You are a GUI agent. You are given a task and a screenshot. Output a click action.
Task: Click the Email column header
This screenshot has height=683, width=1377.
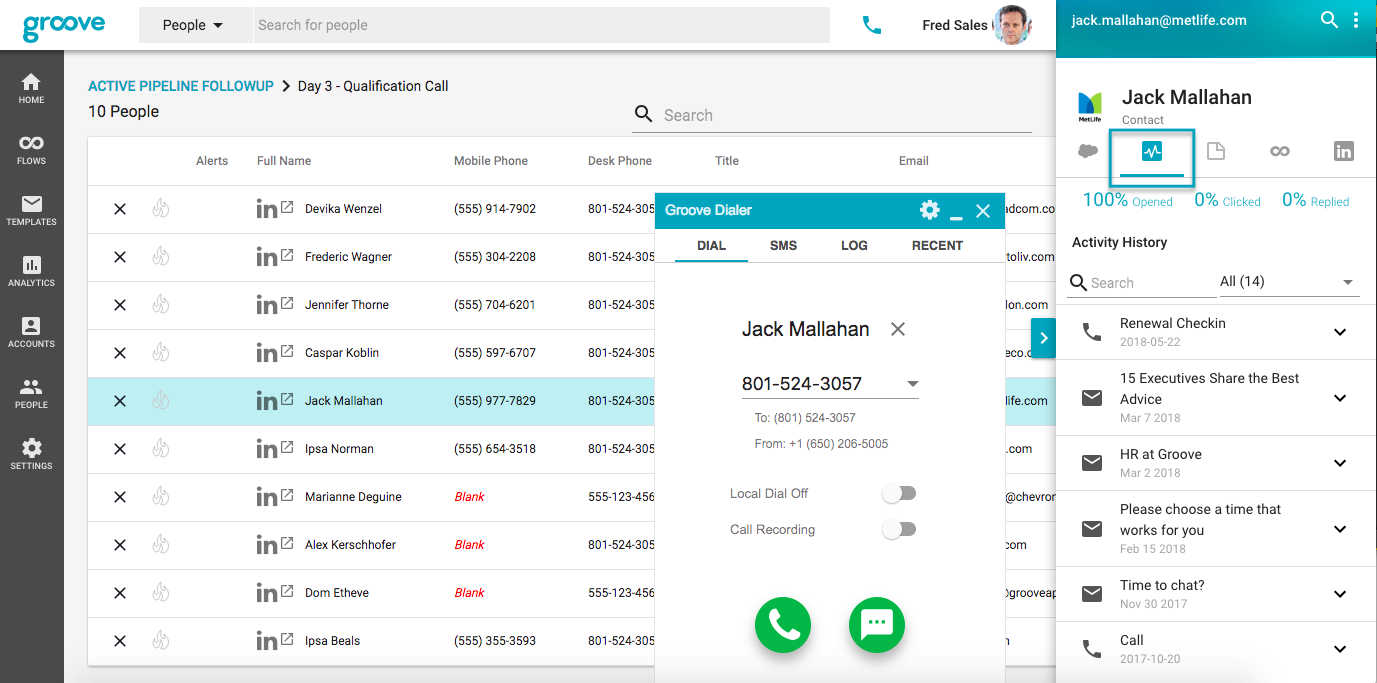(x=914, y=161)
